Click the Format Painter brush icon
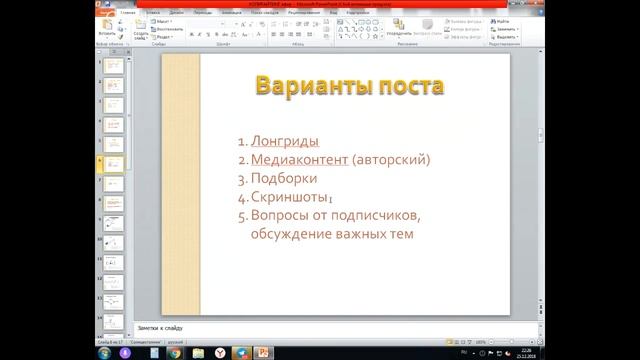 (x=120, y=37)
